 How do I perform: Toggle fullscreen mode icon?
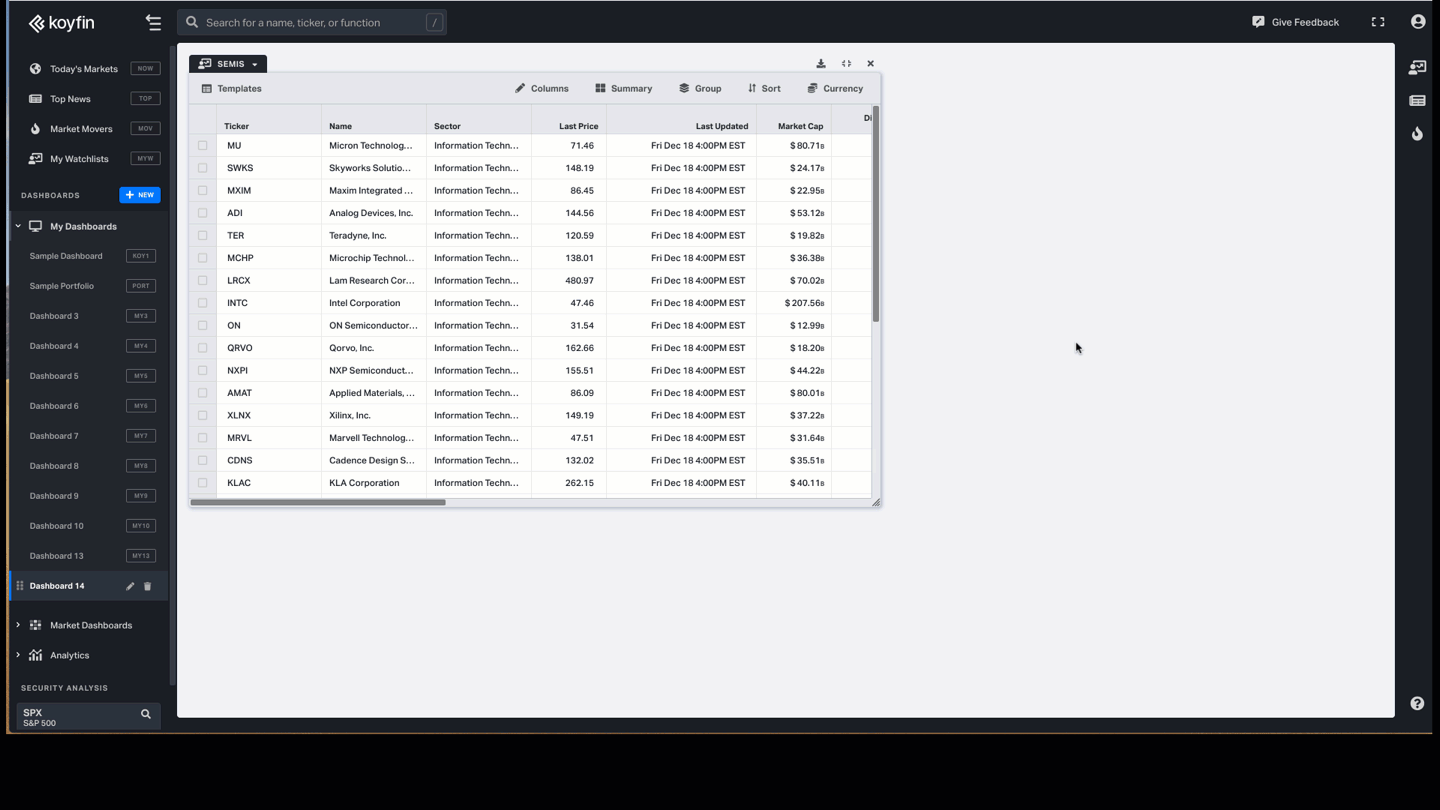1378,22
